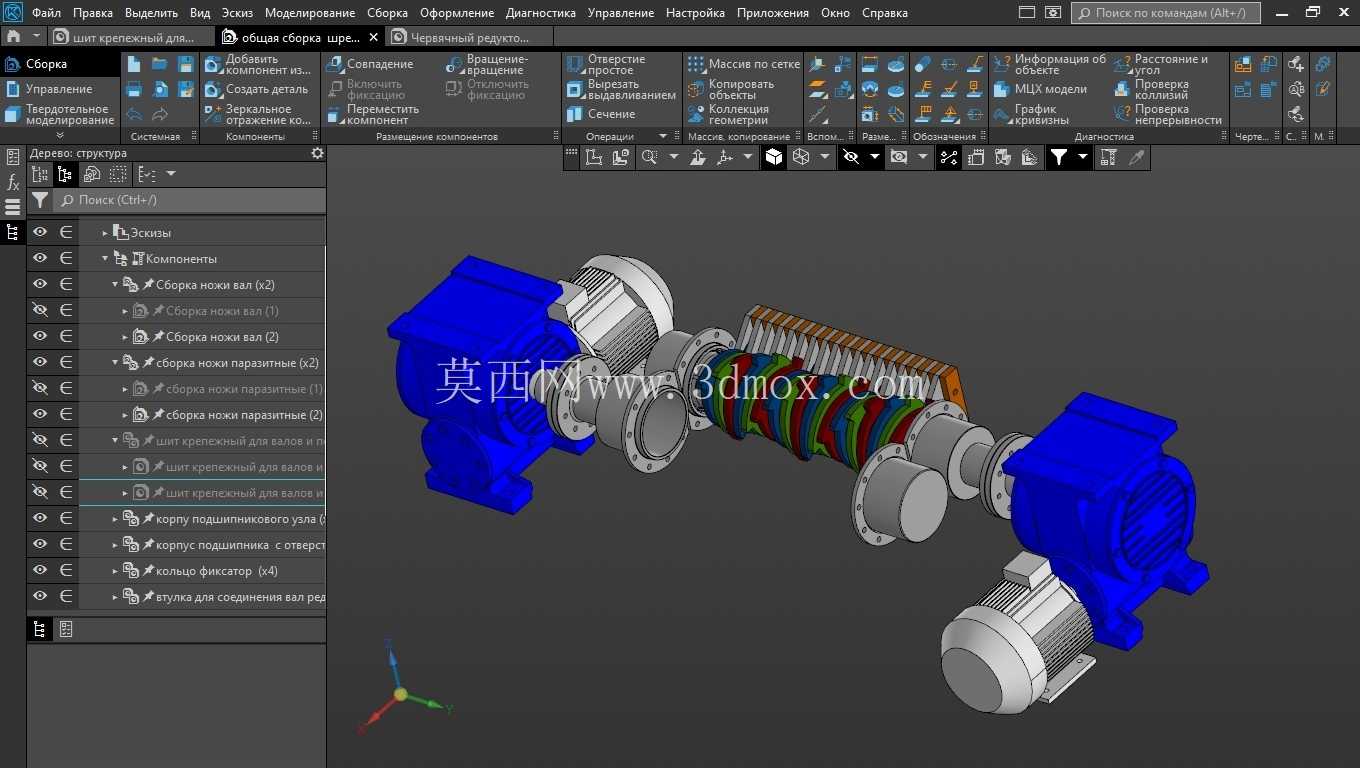Click the eyedropper icon in view toolbar
The height and width of the screenshot is (768, 1360).
[1136, 157]
